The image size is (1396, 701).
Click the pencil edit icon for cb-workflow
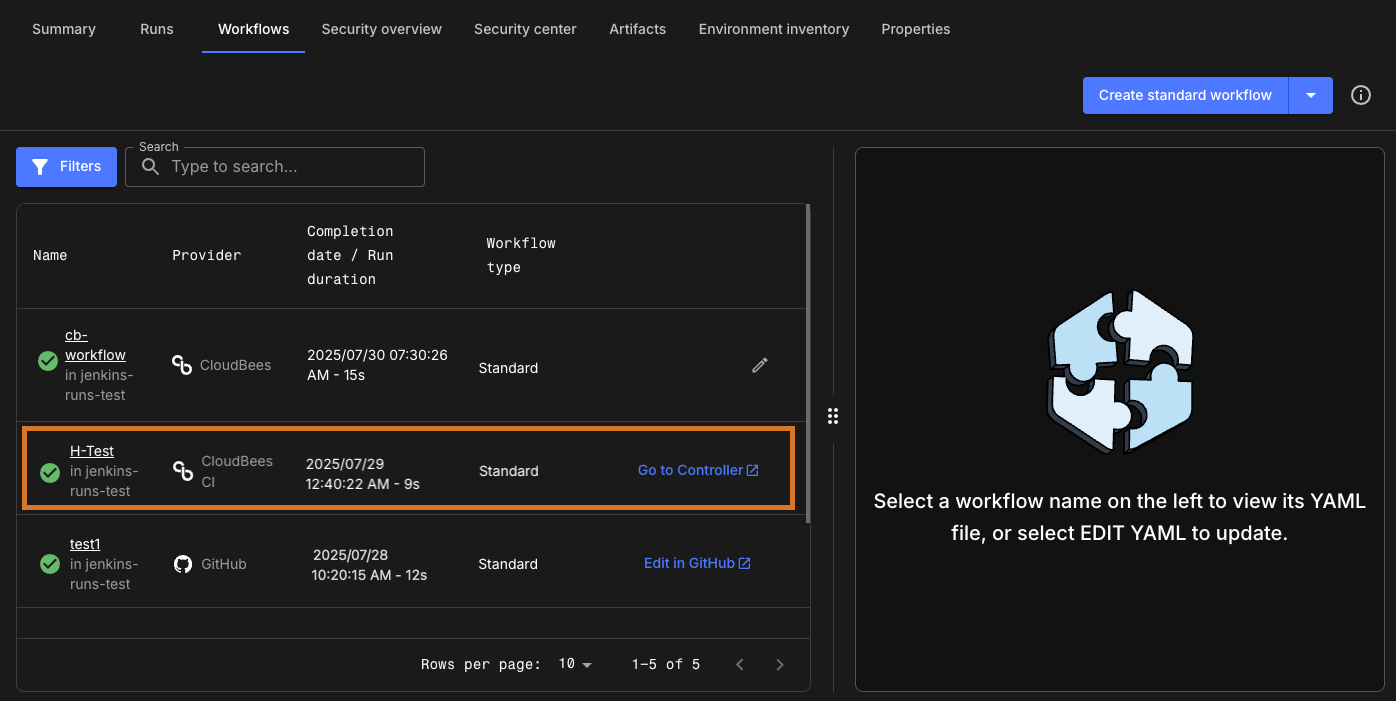pyautogui.click(x=760, y=365)
